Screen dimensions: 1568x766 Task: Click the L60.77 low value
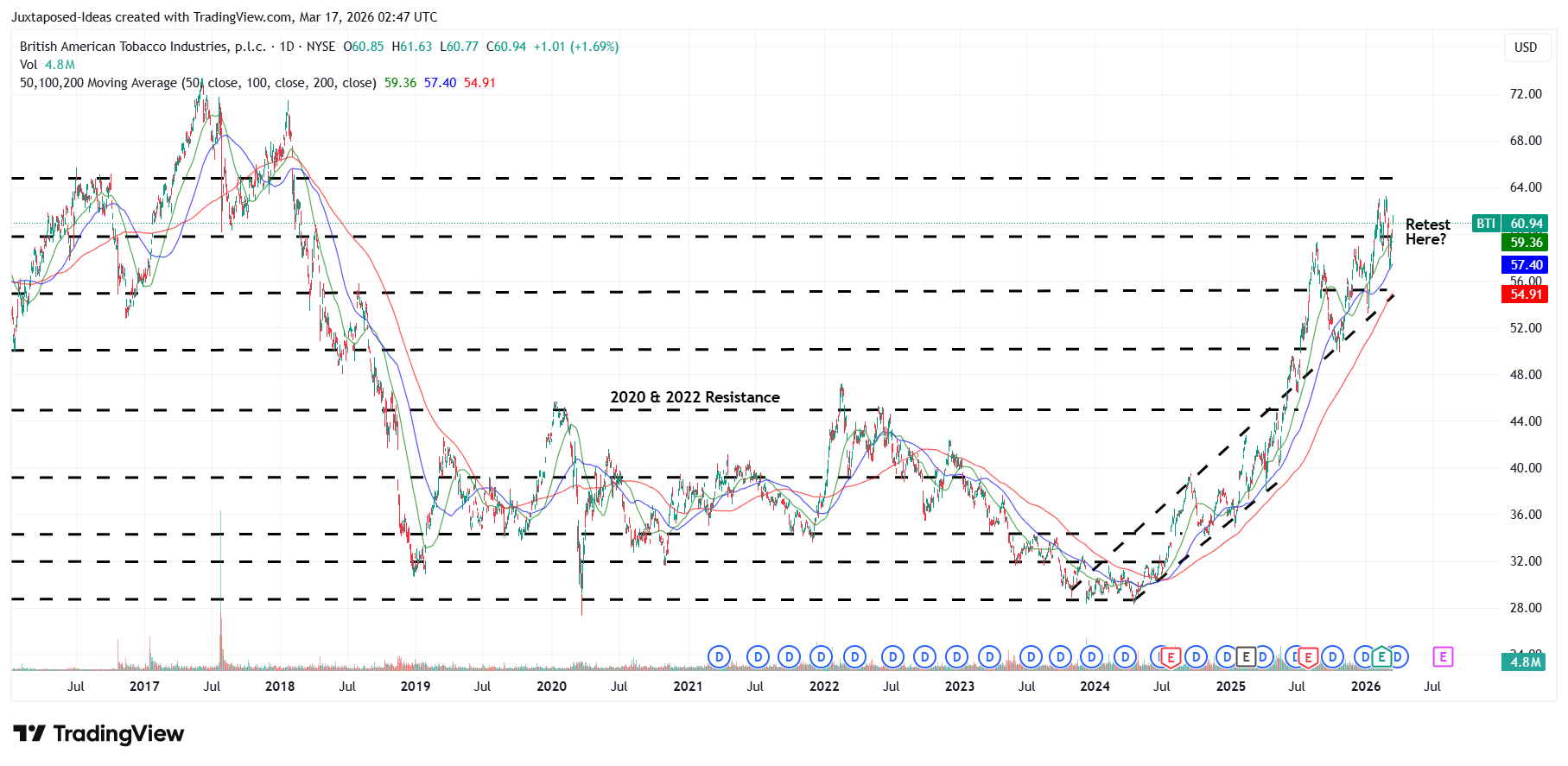pyautogui.click(x=459, y=47)
